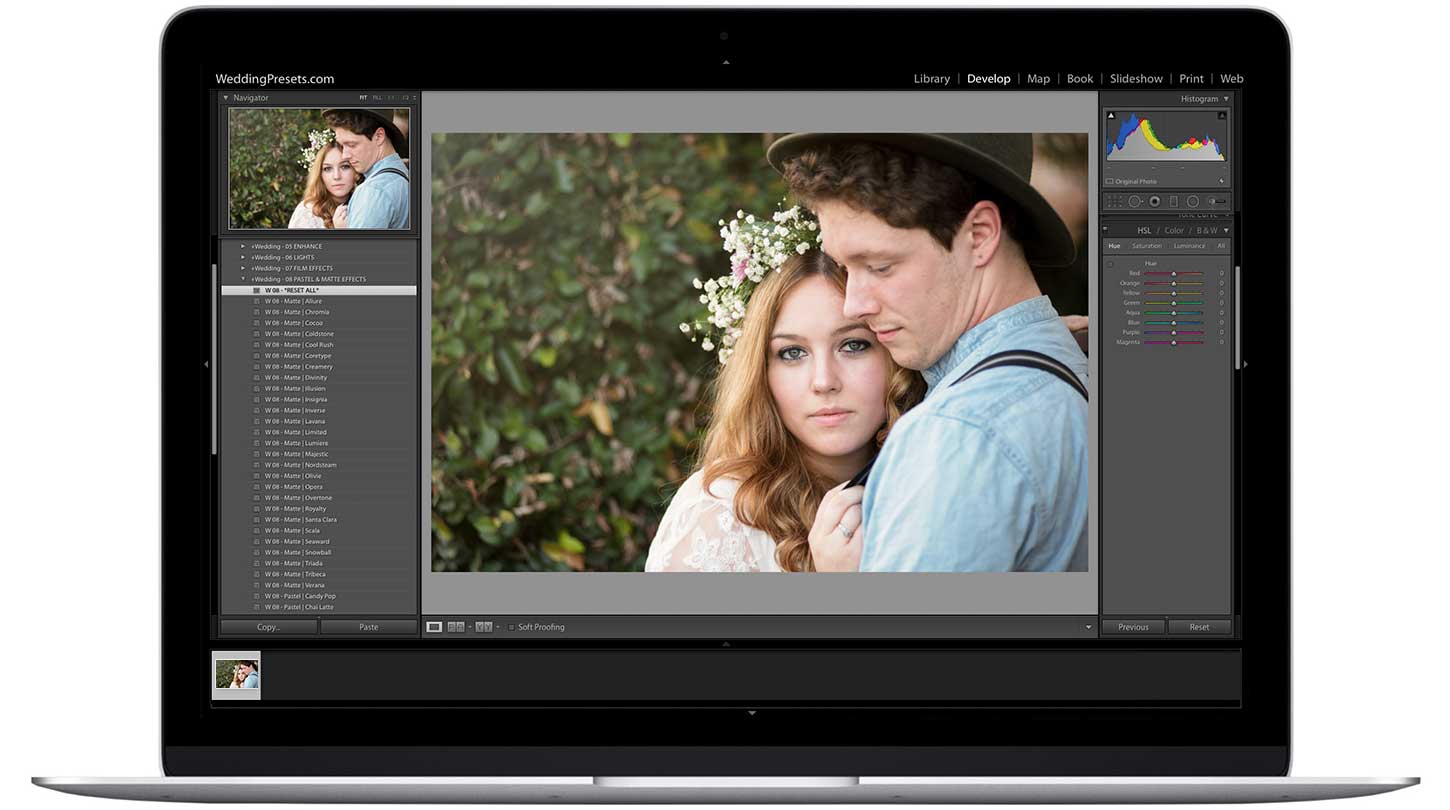Open the Map module
1450x810 pixels.
pyautogui.click(x=1039, y=79)
